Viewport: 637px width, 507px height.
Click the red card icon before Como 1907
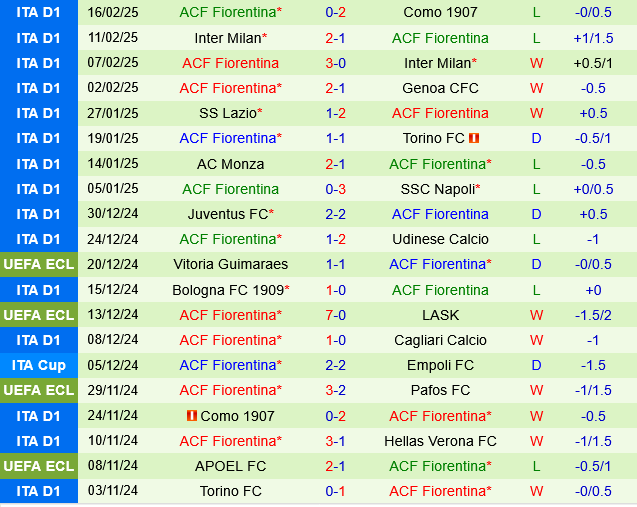point(191,415)
